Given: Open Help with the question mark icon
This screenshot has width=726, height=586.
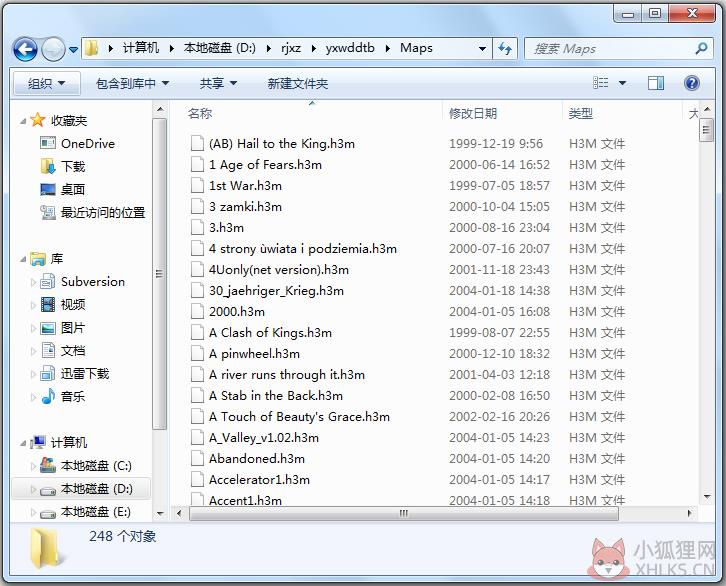Looking at the screenshot, I should 691,83.
